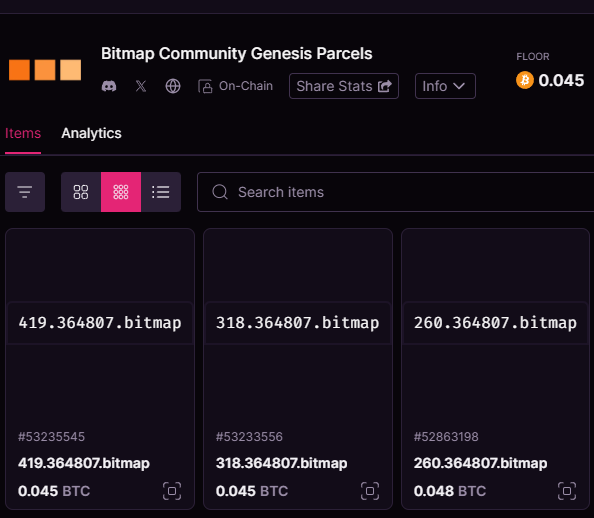Click inscription number #52863198
The width and height of the screenshot is (594, 518).
pos(446,437)
